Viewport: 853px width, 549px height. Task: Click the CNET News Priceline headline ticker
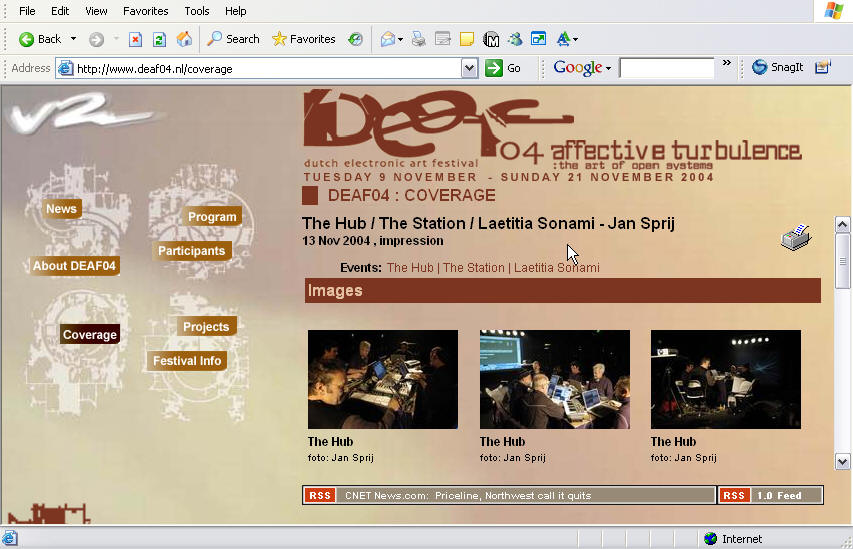pos(468,496)
